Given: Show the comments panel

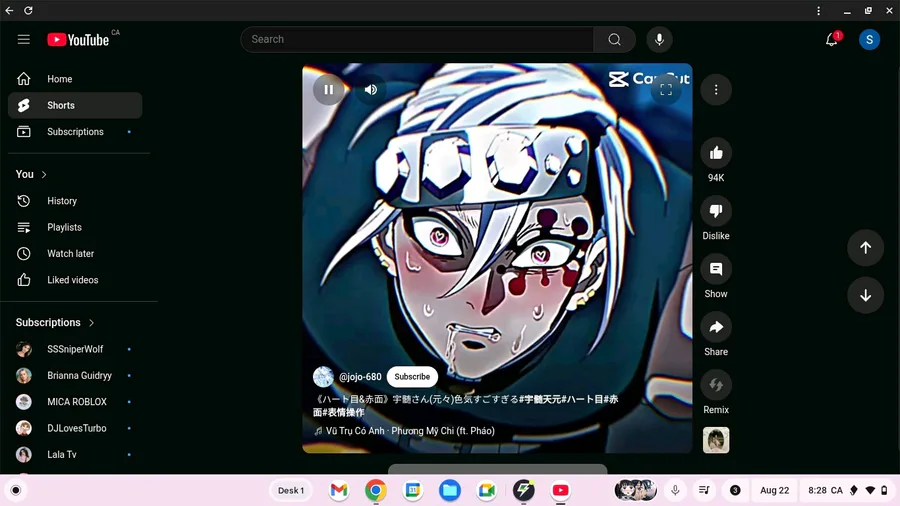Looking at the screenshot, I should coord(716,269).
